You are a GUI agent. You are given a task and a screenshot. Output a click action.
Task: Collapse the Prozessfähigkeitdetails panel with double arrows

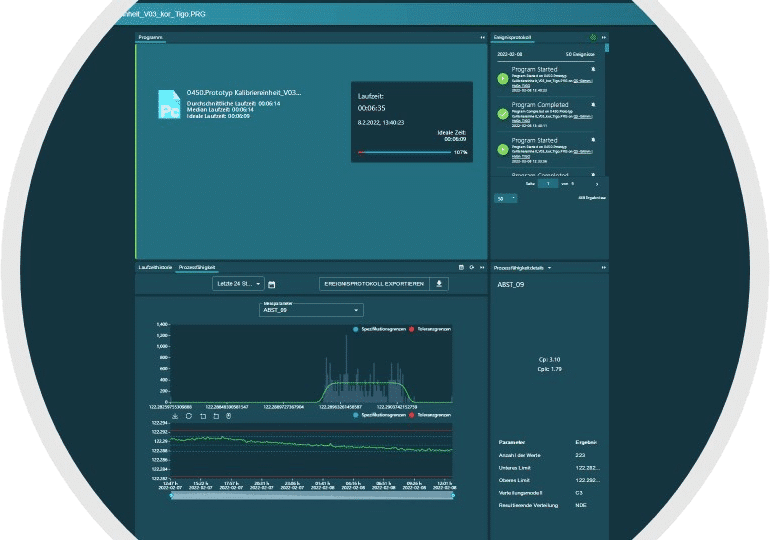click(x=604, y=268)
